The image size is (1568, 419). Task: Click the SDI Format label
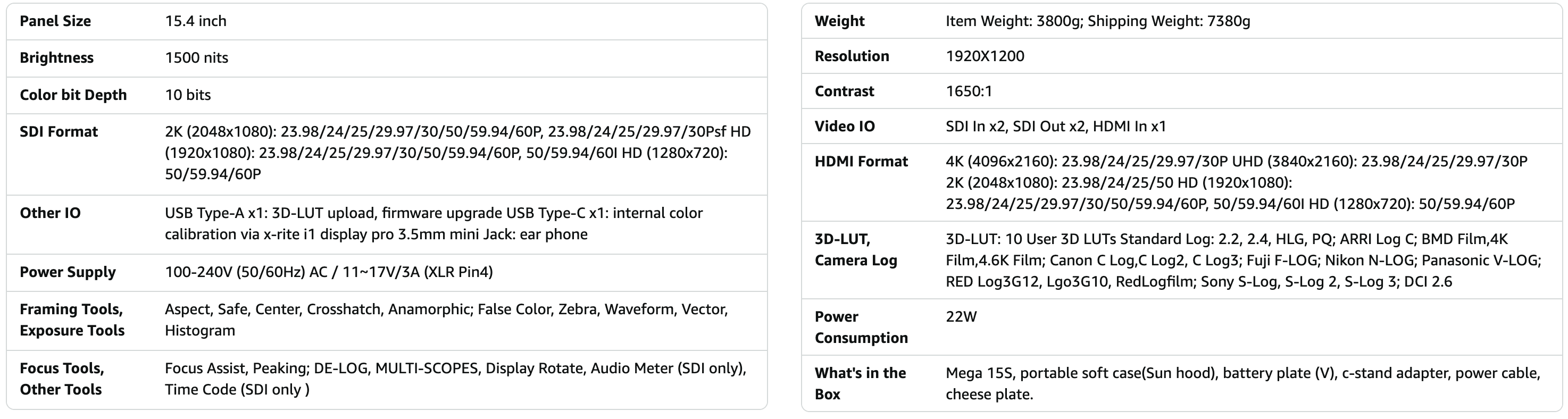[59, 132]
